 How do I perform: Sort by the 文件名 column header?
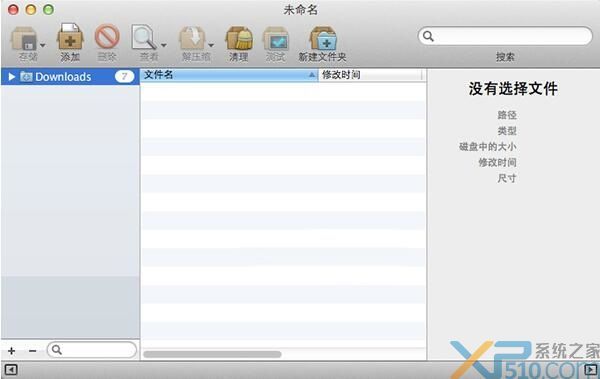point(229,75)
